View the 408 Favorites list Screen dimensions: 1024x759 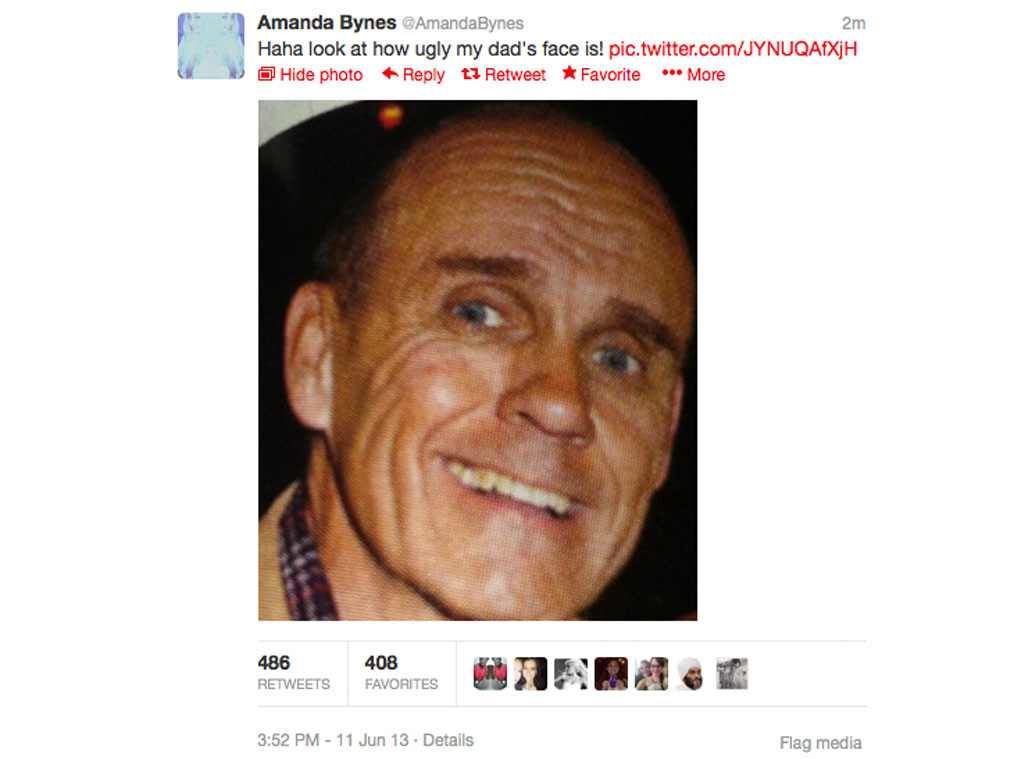coord(401,673)
